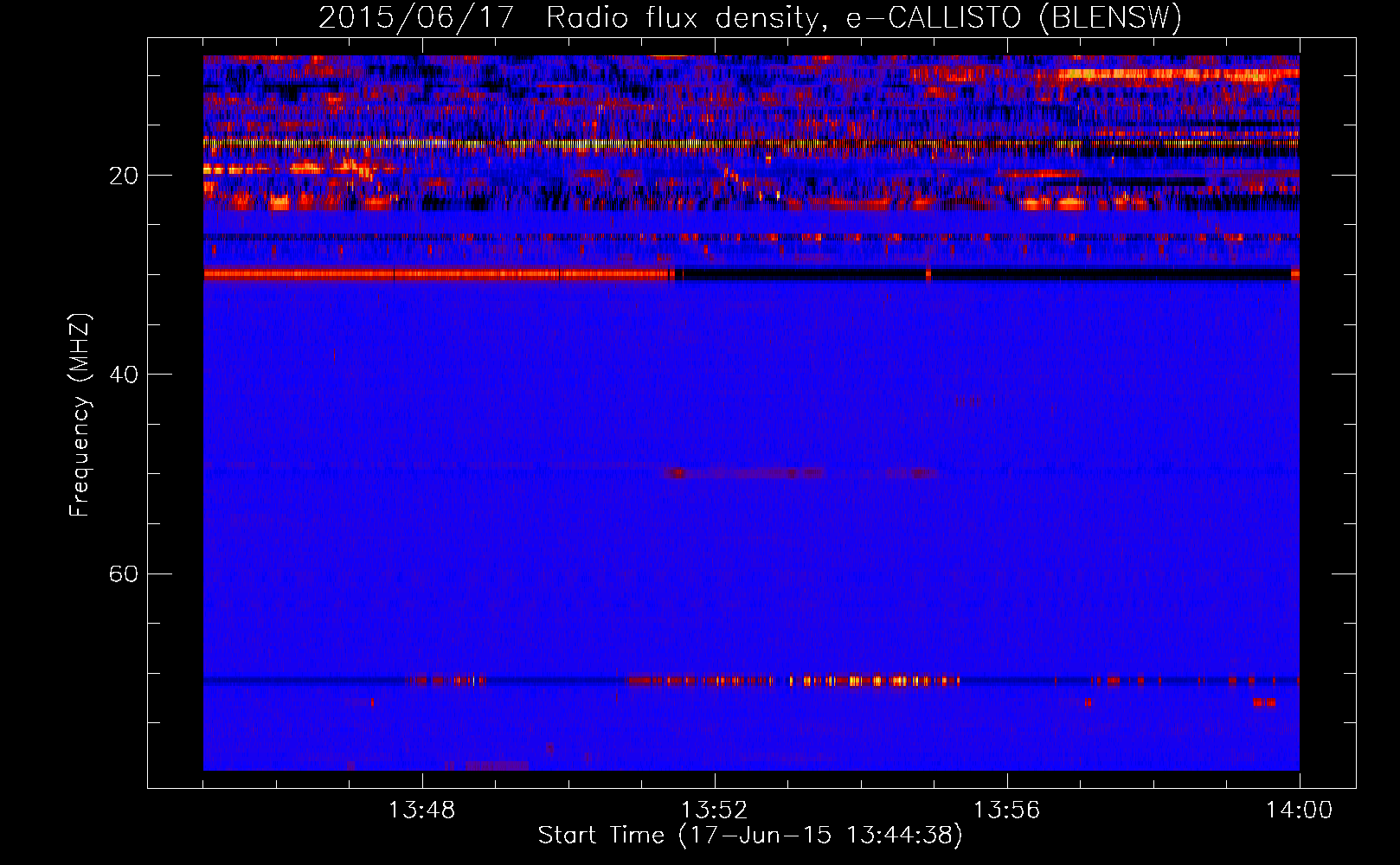The image size is (1400, 865).
Task: Click the 40 MHz frequency tick label
Action: [124, 375]
